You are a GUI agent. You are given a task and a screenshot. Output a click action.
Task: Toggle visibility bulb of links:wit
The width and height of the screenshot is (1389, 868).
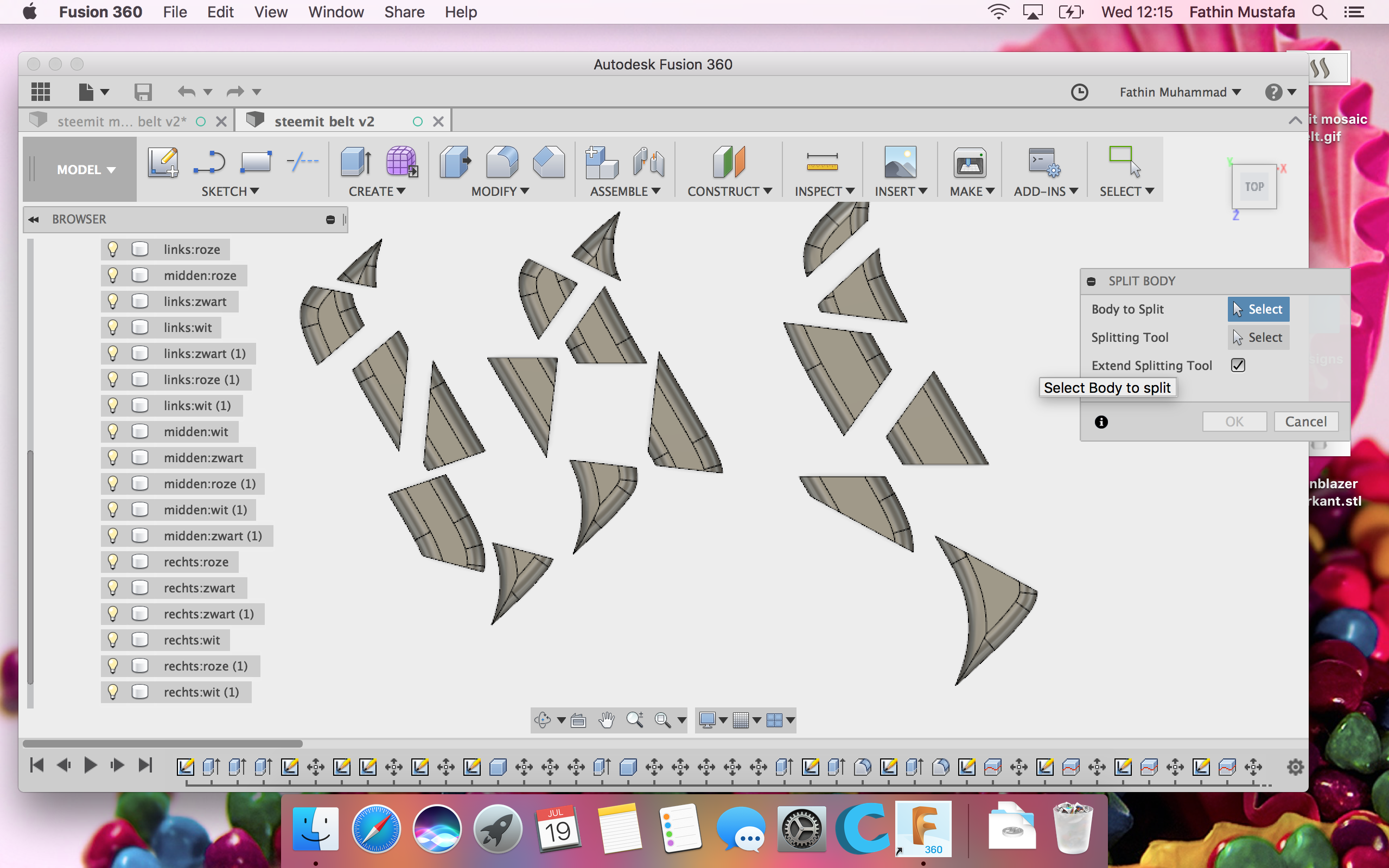[113, 327]
